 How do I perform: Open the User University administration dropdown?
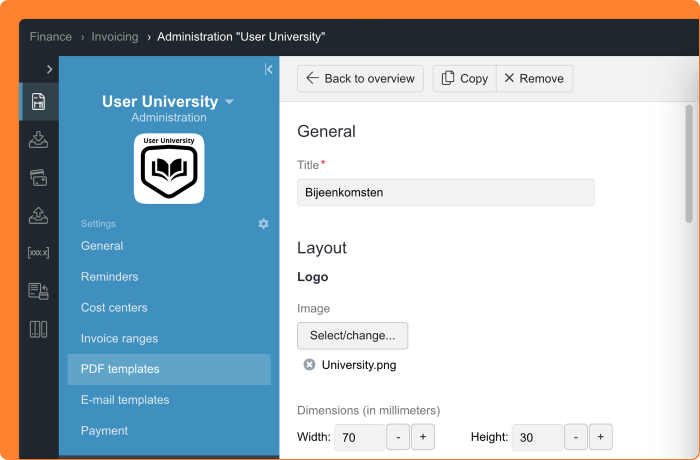[229, 102]
